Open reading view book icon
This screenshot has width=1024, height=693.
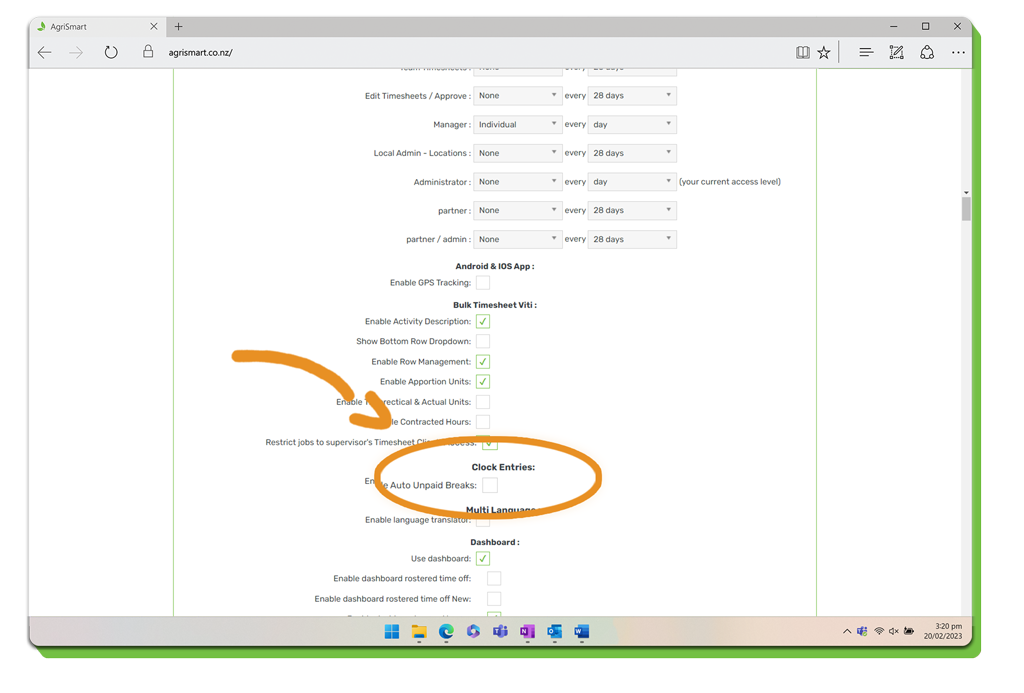coord(802,53)
